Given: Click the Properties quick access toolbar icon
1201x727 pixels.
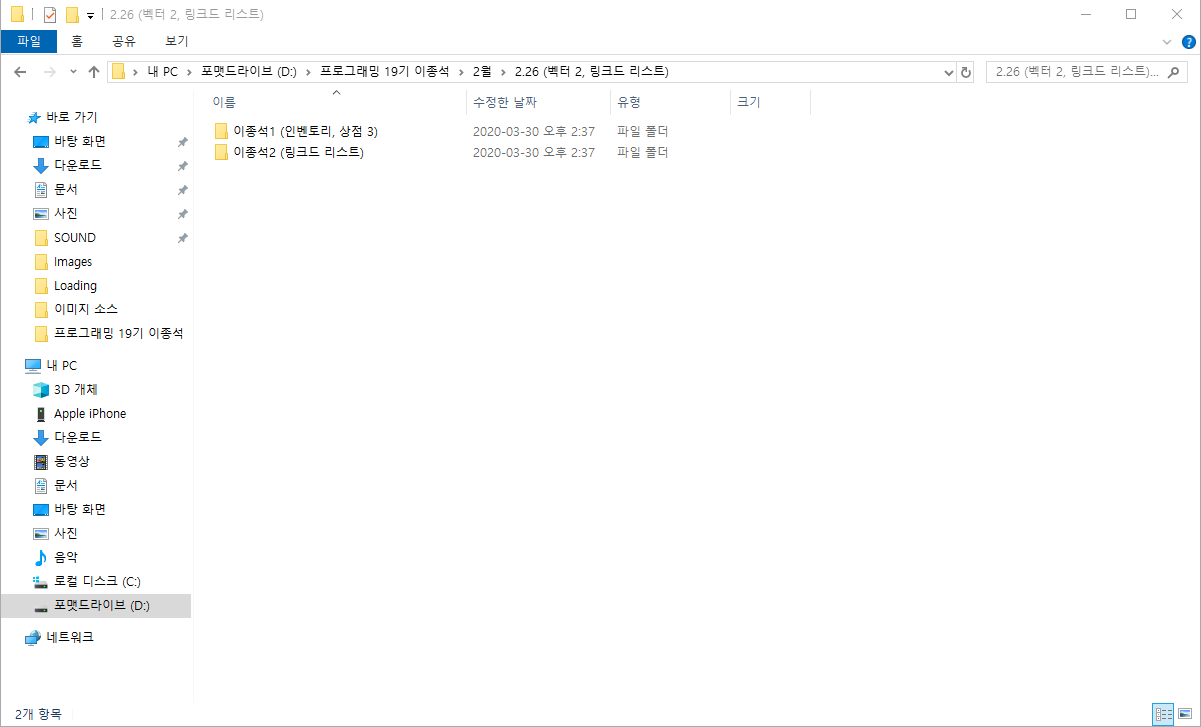Looking at the screenshot, I should click(x=50, y=15).
